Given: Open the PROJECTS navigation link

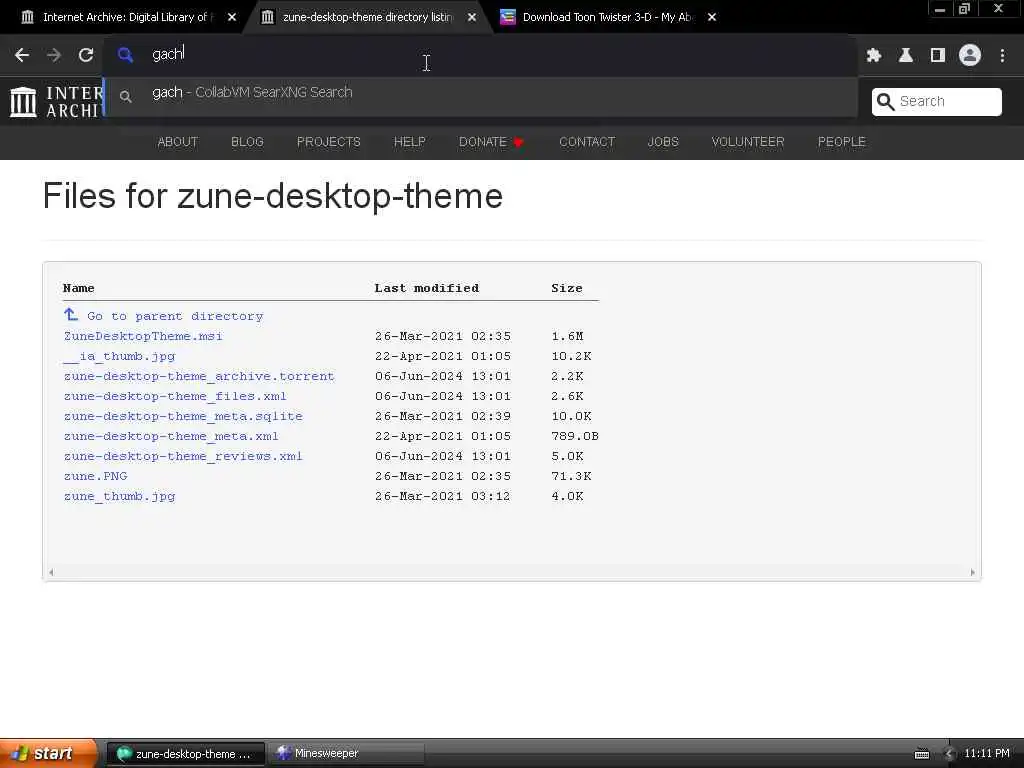Looking at the screenshot, I should pos(328,142).
